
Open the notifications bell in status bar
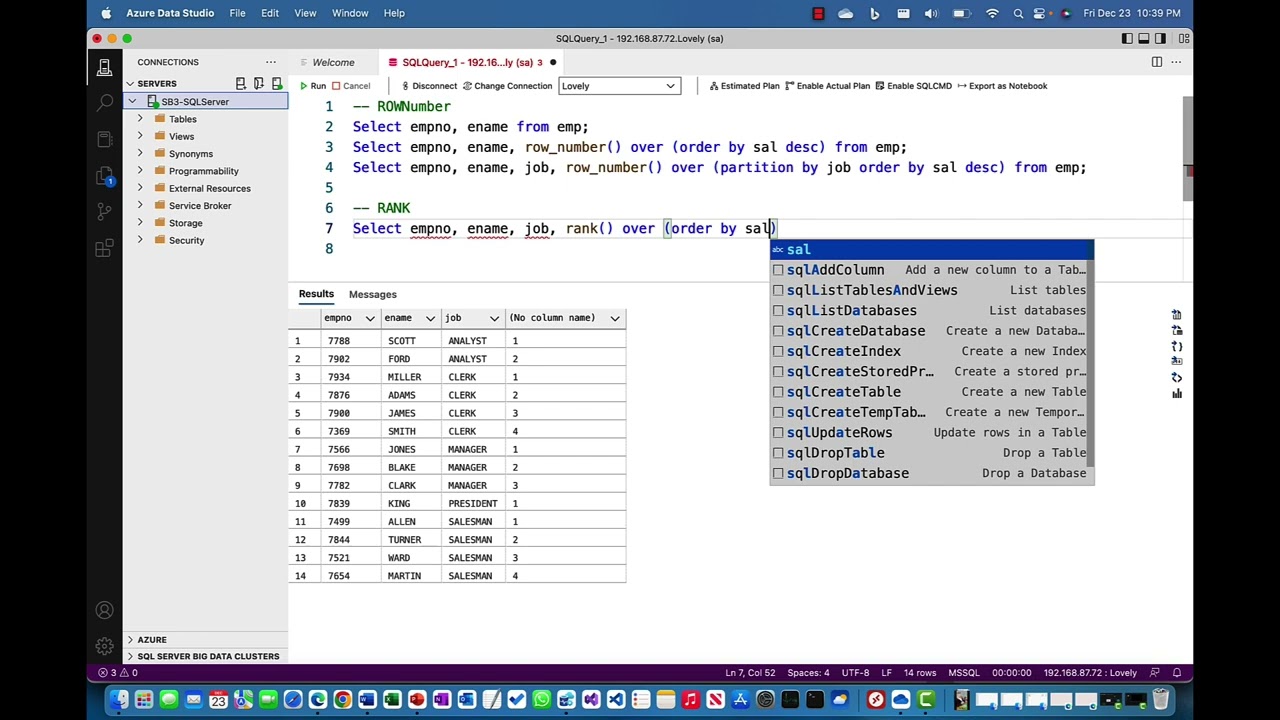point(1177,673)
